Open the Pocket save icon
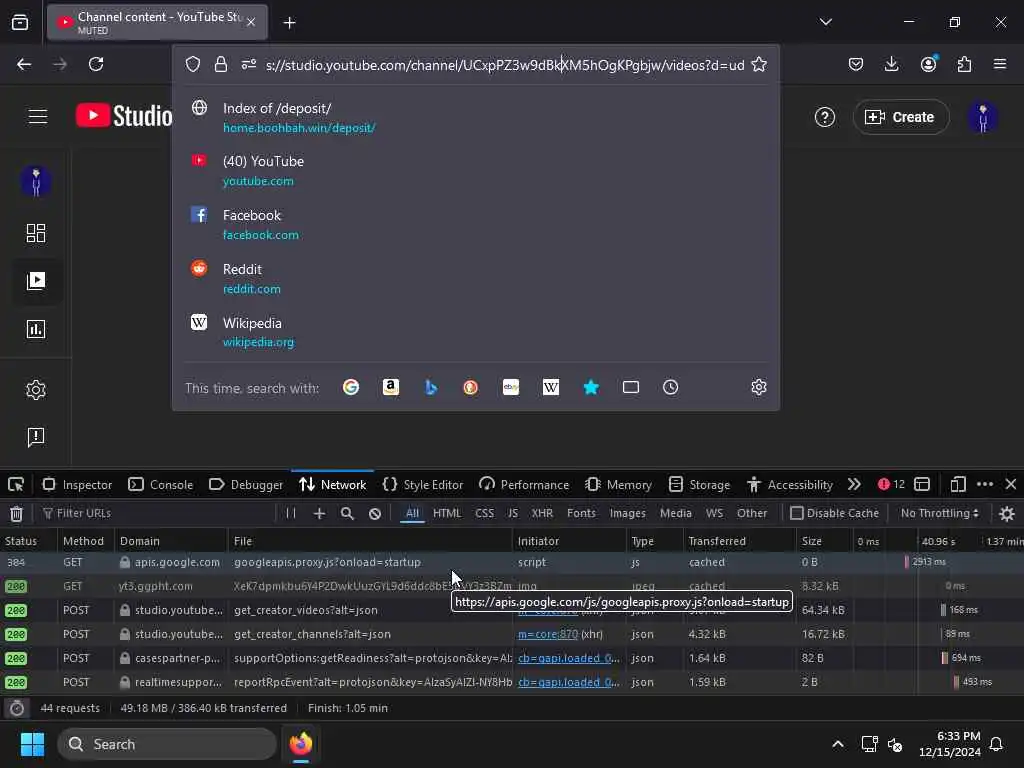 click(x=856, y=64)
